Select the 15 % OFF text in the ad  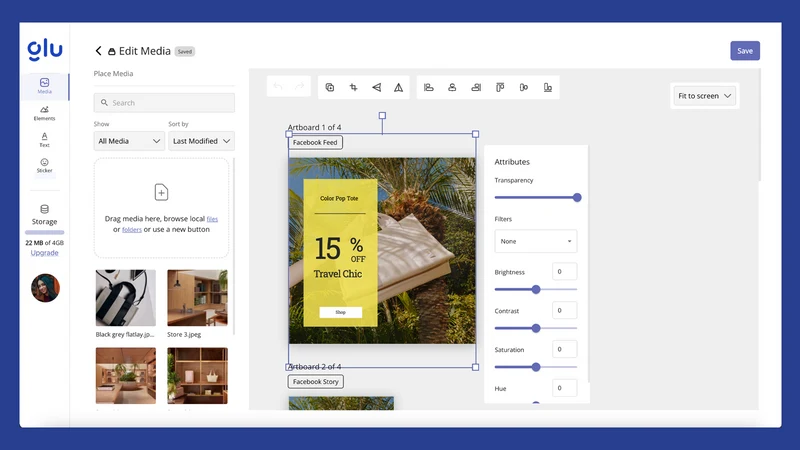(340, 249)
